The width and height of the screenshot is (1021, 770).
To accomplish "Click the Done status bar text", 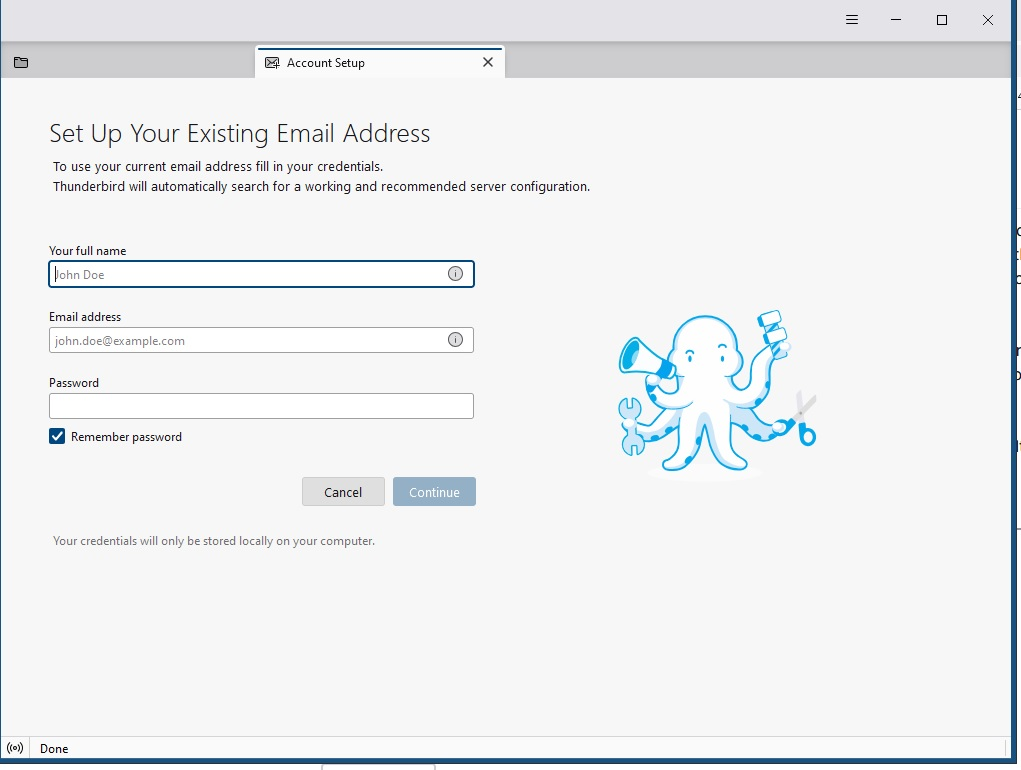I will [x=54, y=749].
